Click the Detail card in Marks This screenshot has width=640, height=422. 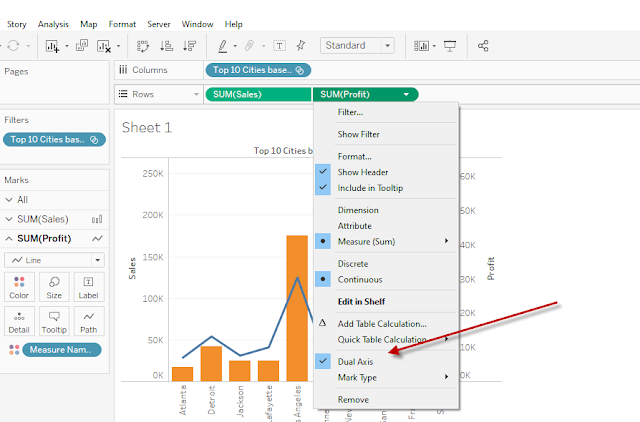tap(19, 322)
